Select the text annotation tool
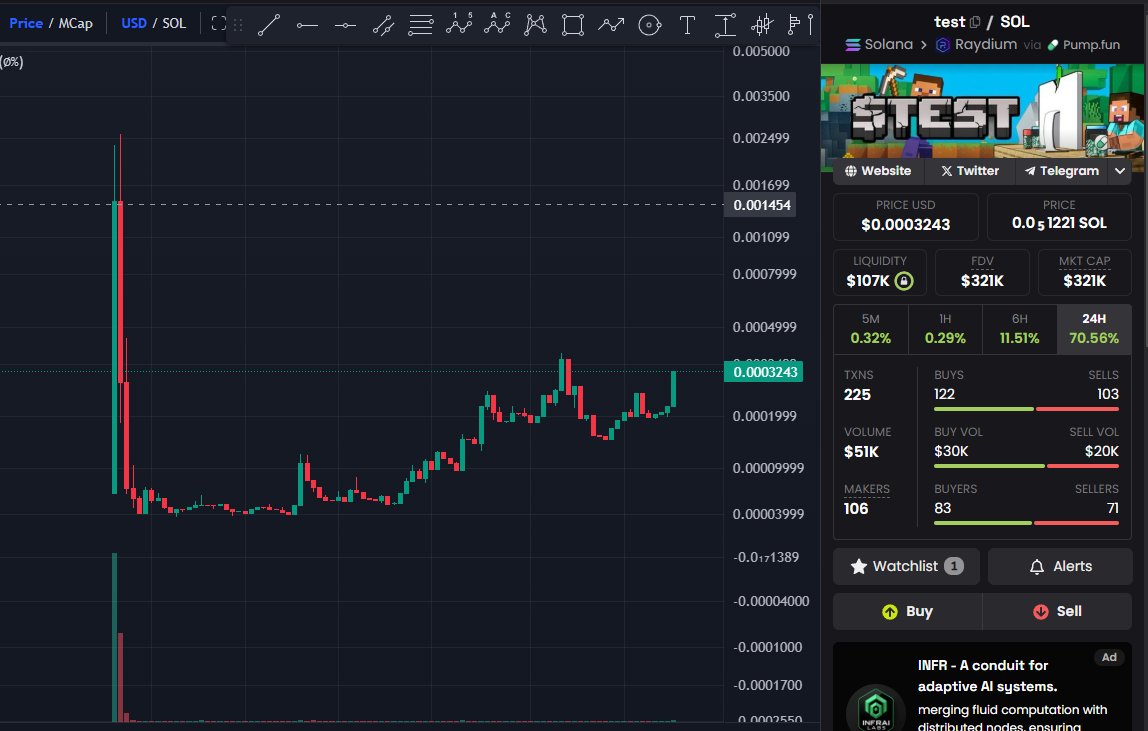This screenshot has height=731, width=1148. point(687,25)
